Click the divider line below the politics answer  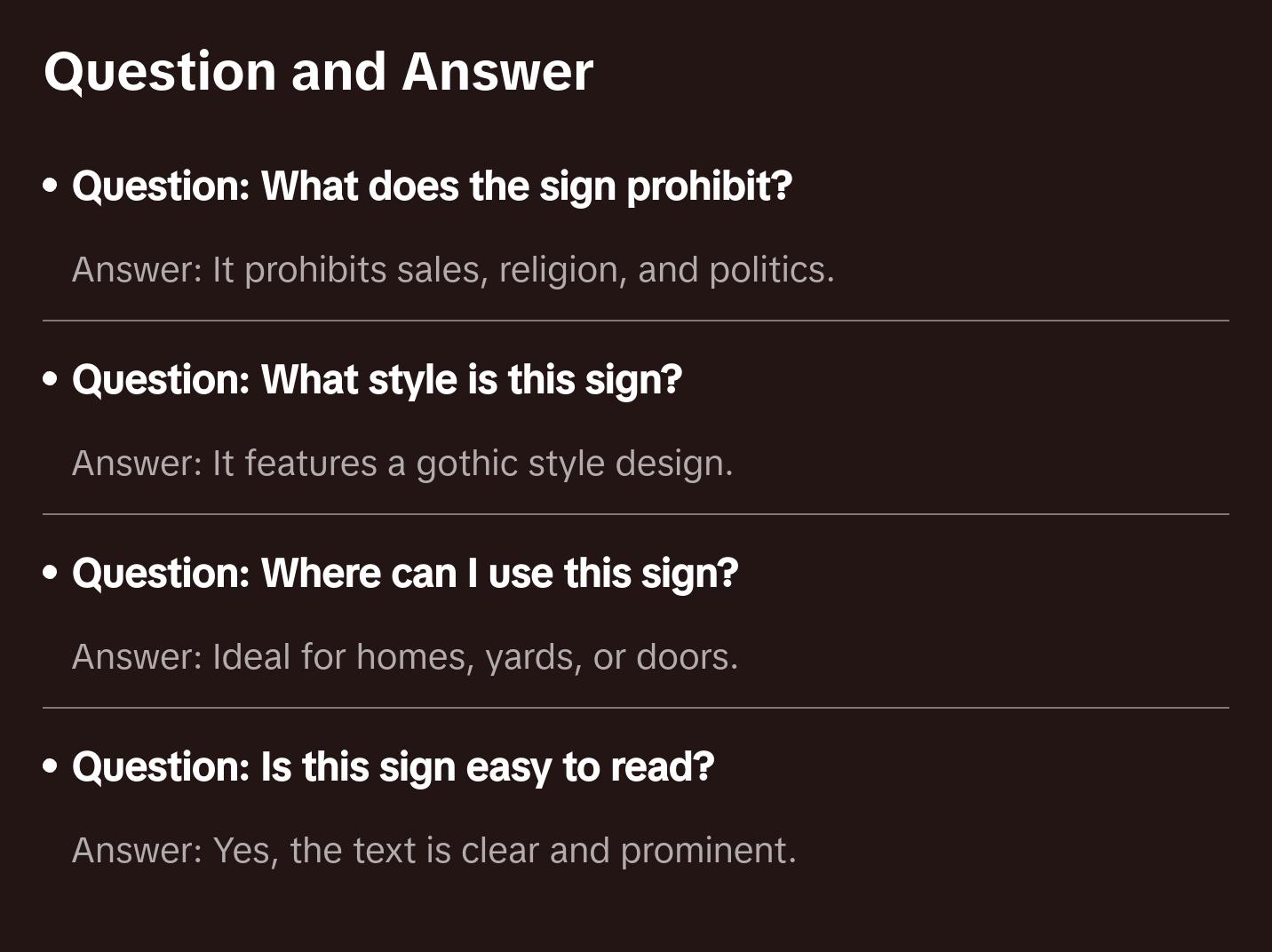[x=636, y=321]
